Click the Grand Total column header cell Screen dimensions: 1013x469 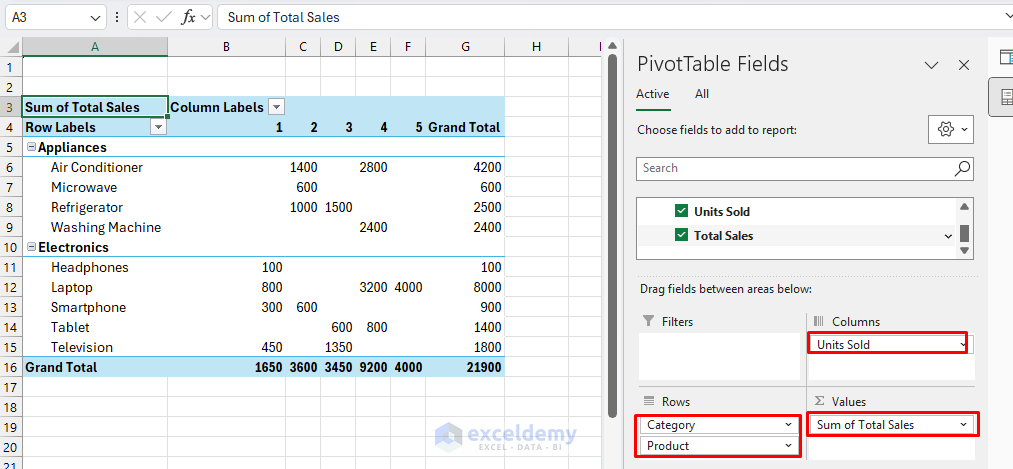[465, 127]
